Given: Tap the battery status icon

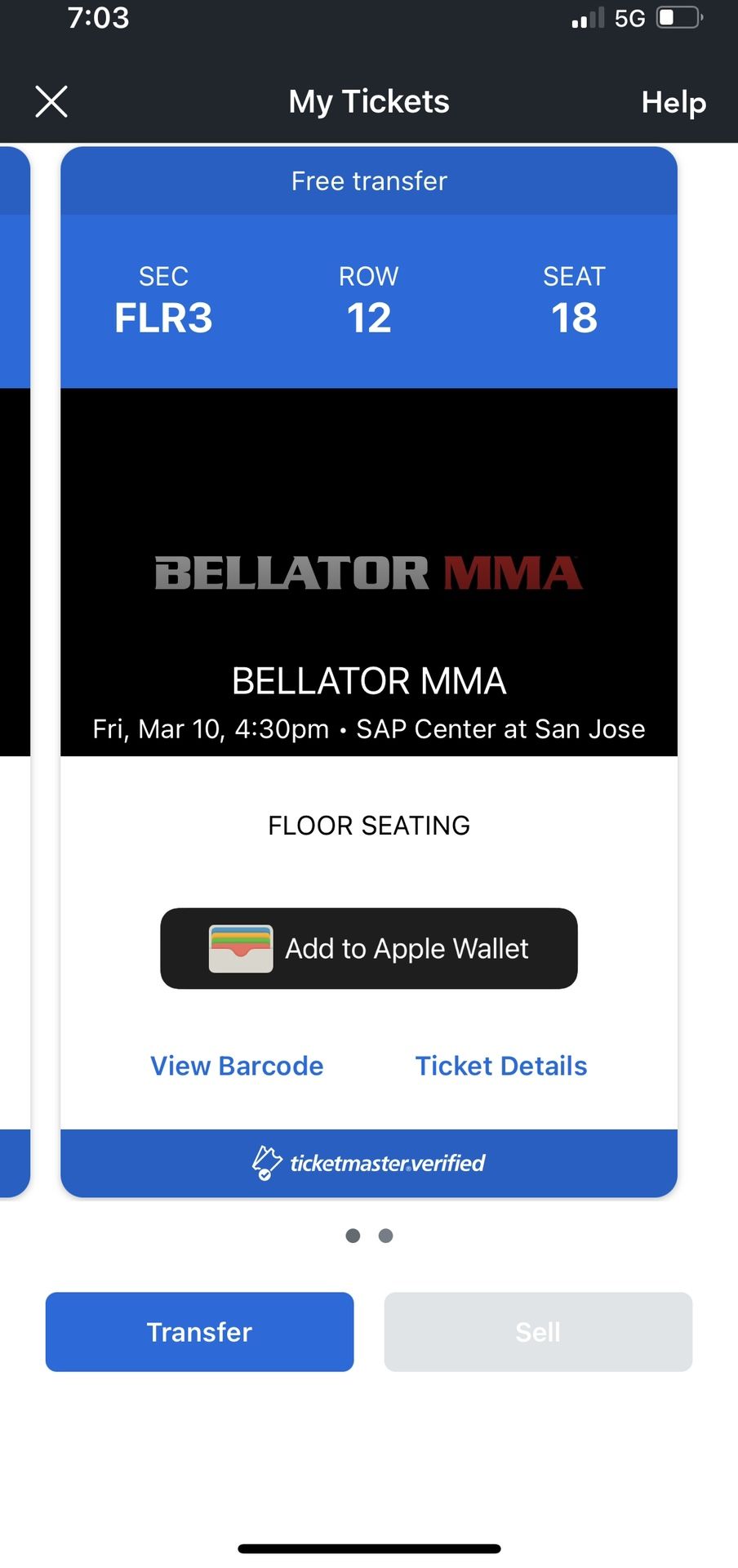Looking at the screenshot, I should coord(679,18).
